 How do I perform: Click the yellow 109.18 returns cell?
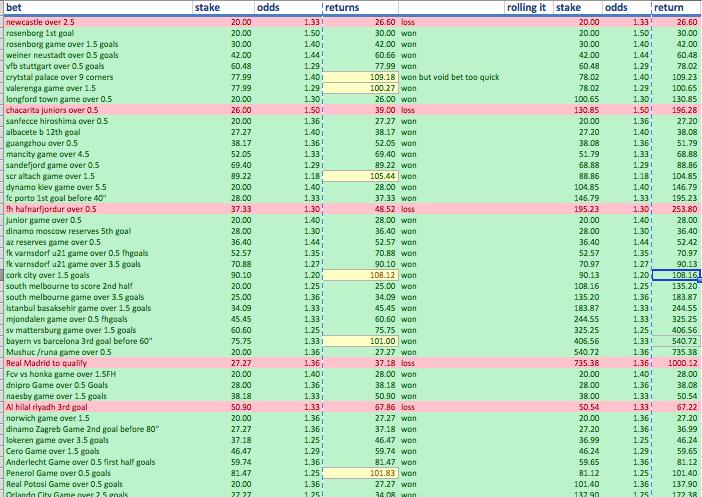(360, 77)
